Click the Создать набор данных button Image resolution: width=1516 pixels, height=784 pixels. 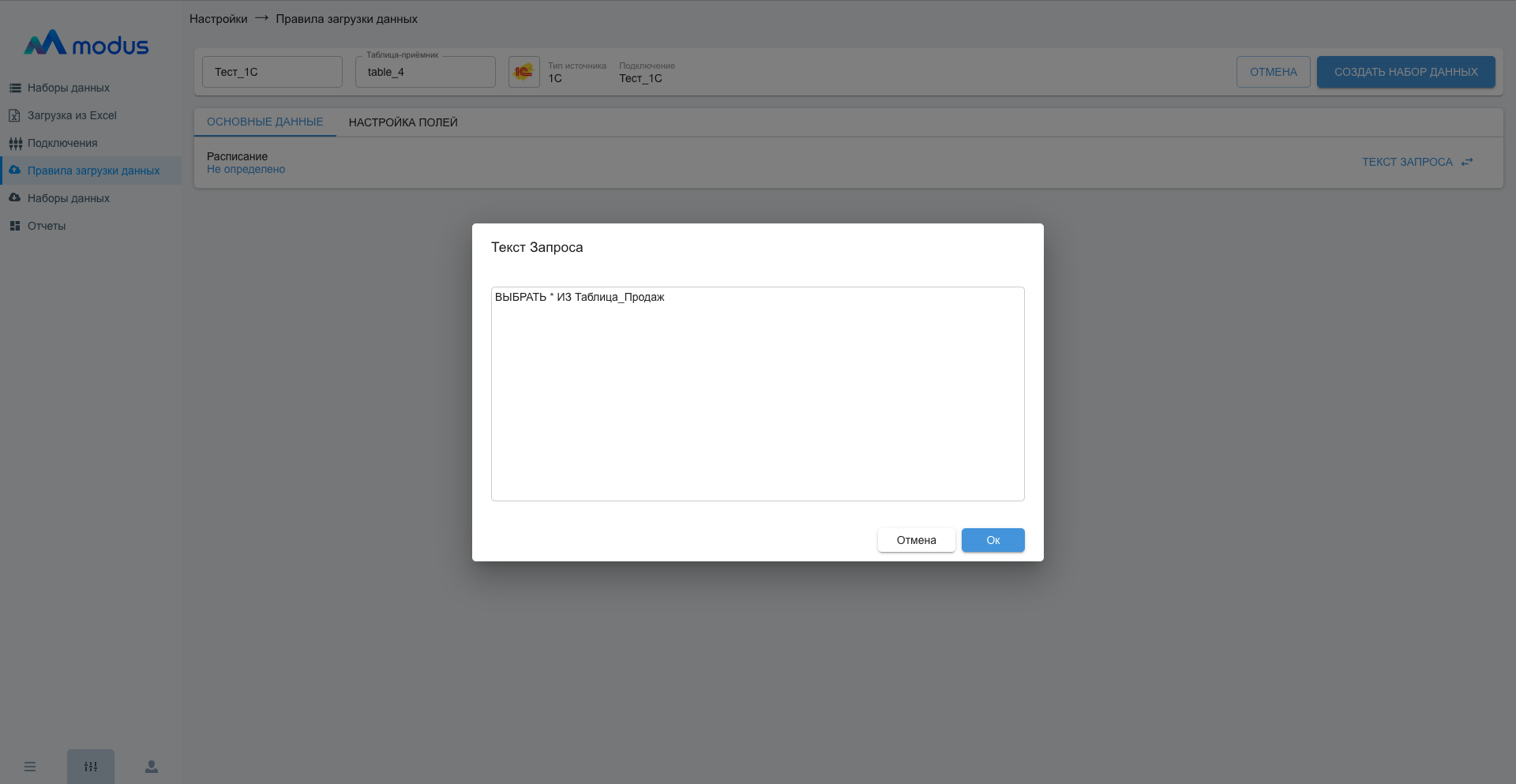tap(1405, 72)
